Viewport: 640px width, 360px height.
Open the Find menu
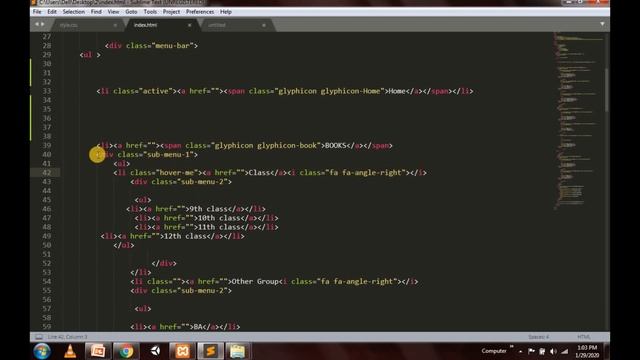[x=96, y=12]
